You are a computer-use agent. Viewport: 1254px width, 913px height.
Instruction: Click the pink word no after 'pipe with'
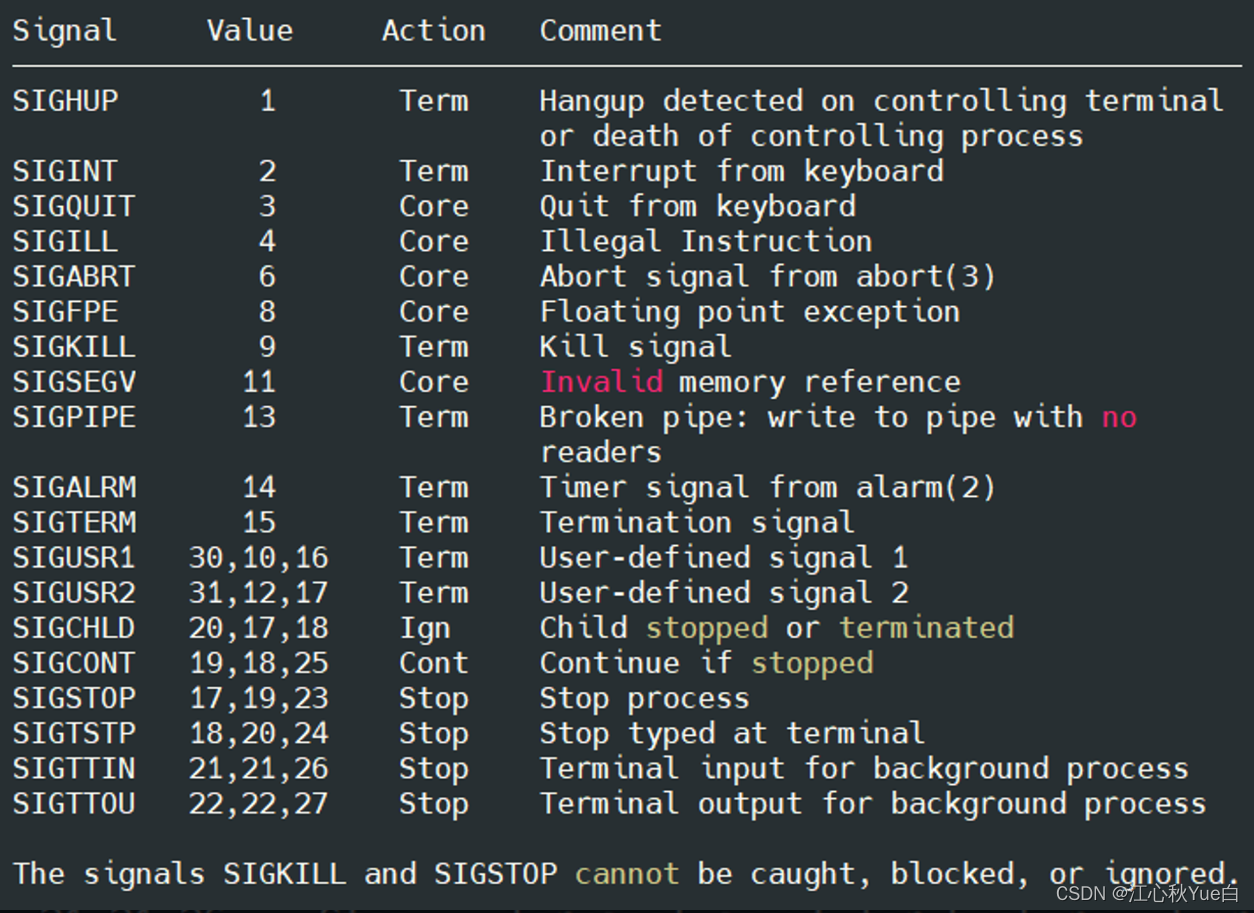pos(1119,417)
